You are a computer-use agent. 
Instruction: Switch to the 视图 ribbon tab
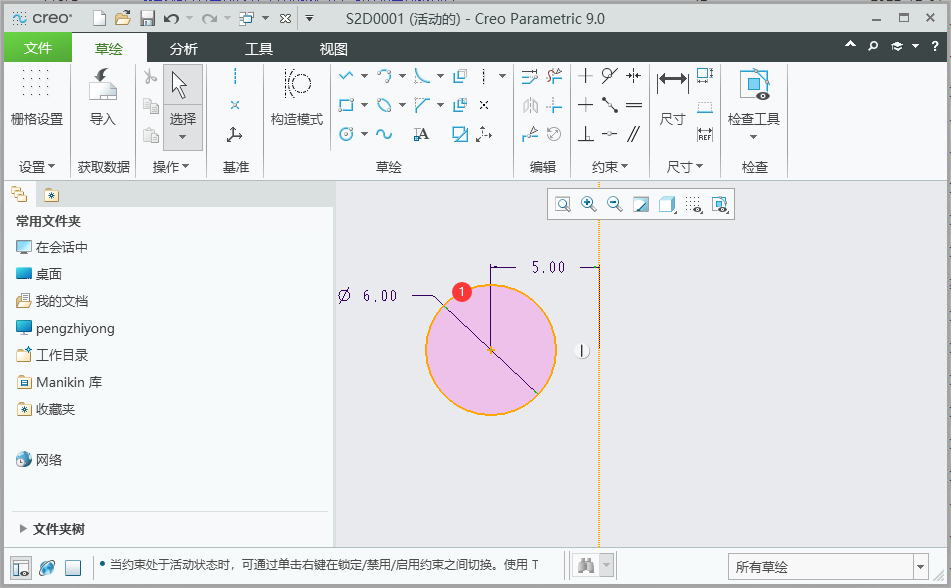pos(334,49)
